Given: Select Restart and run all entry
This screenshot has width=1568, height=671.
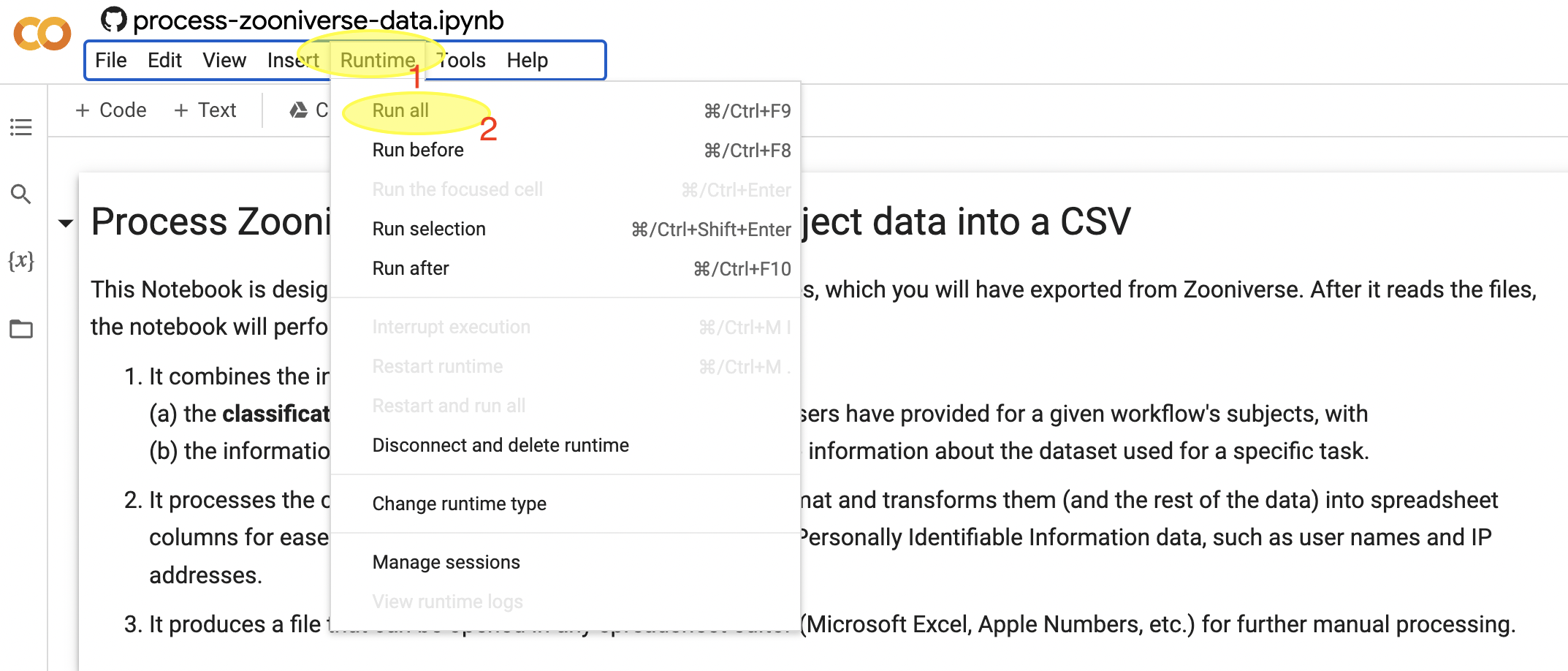Looking at the screenshot, I should click(566, 406).
